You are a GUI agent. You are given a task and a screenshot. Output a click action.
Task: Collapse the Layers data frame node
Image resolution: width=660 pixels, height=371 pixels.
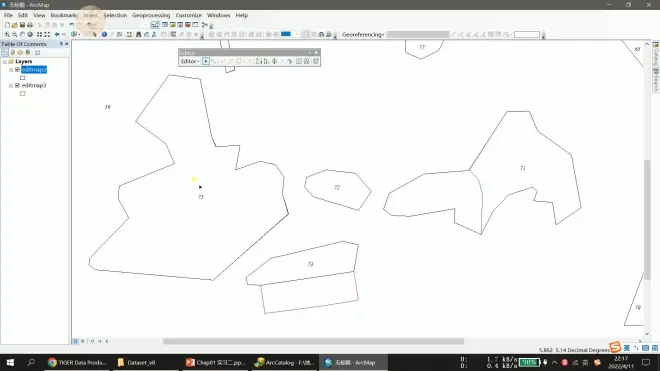point(5,61)
